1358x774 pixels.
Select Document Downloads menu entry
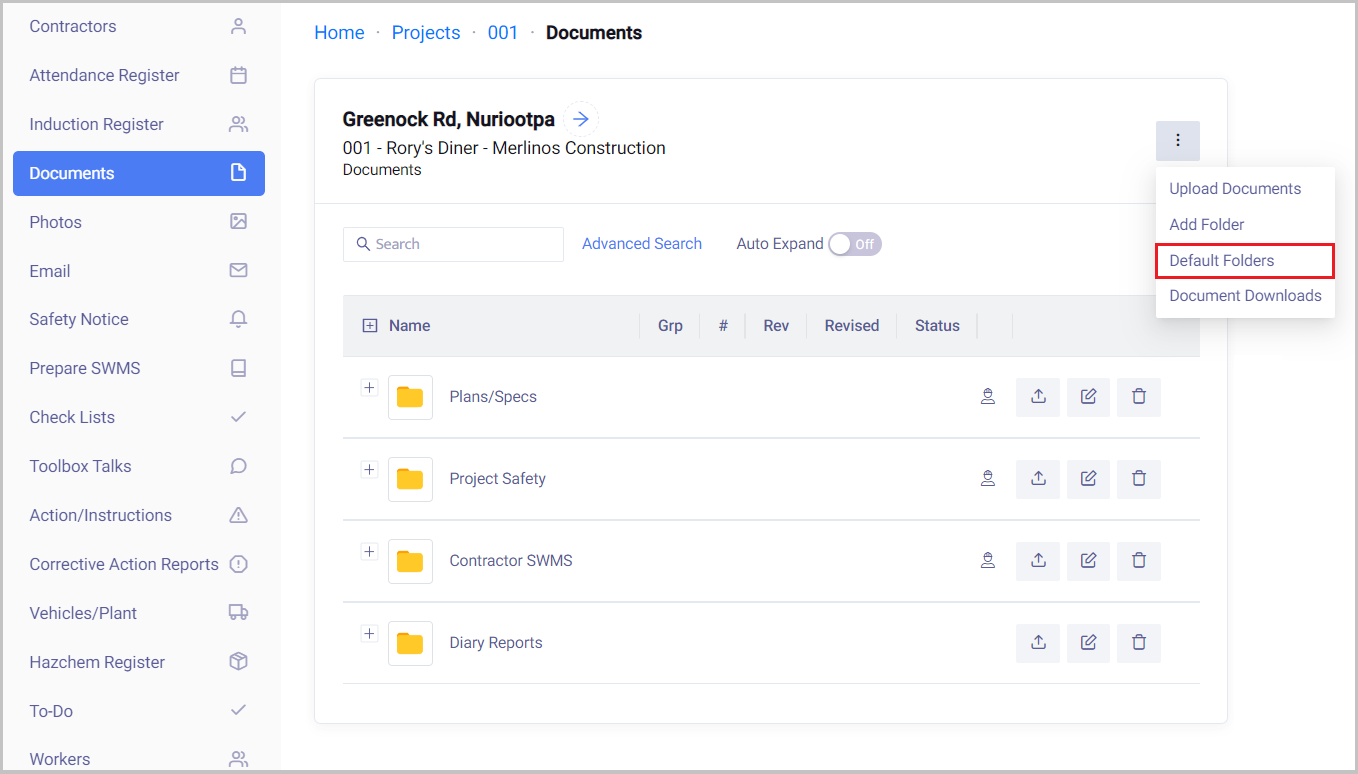click(1244, 296)
